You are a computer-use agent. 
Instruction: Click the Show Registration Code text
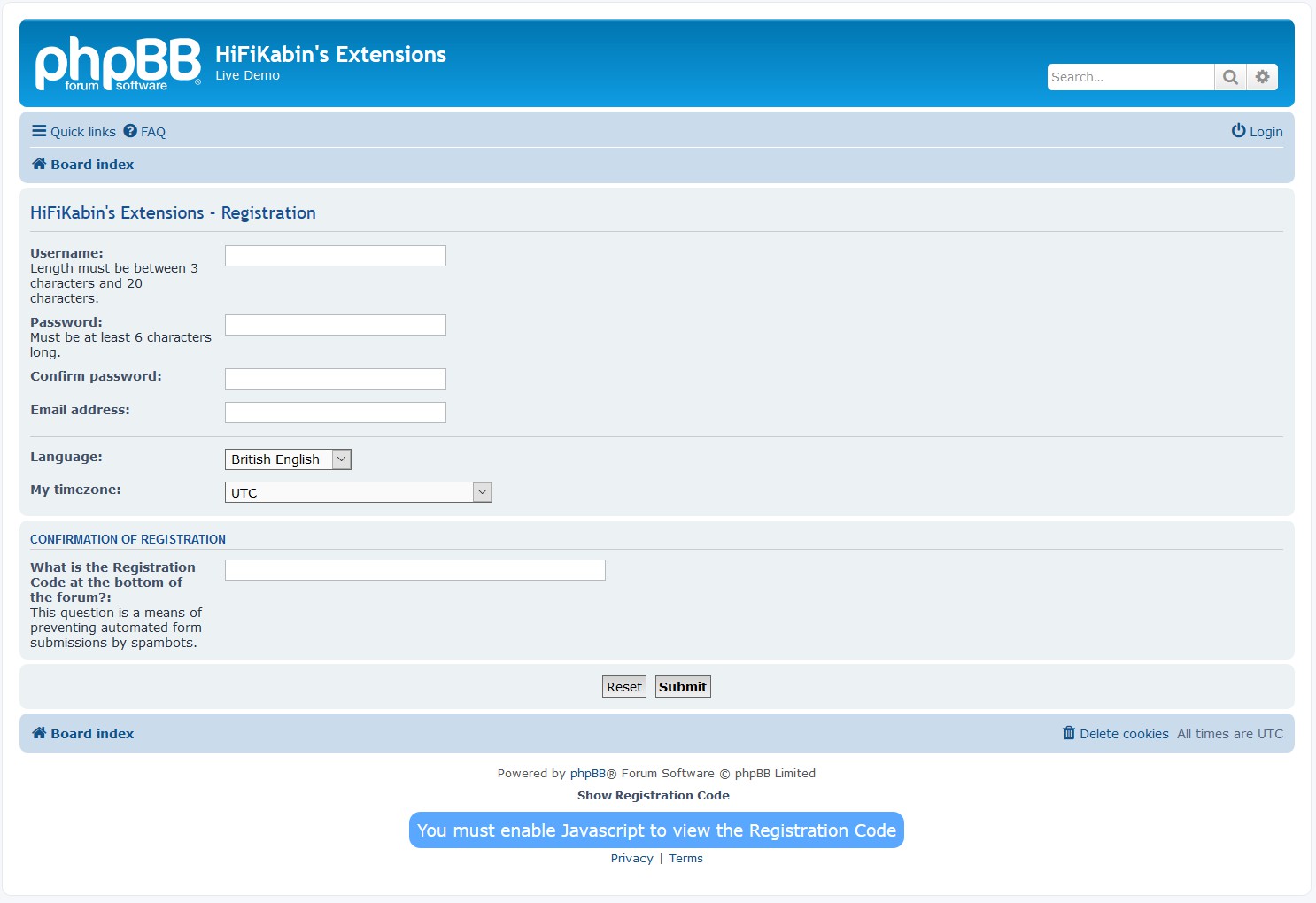coord(654,795)
